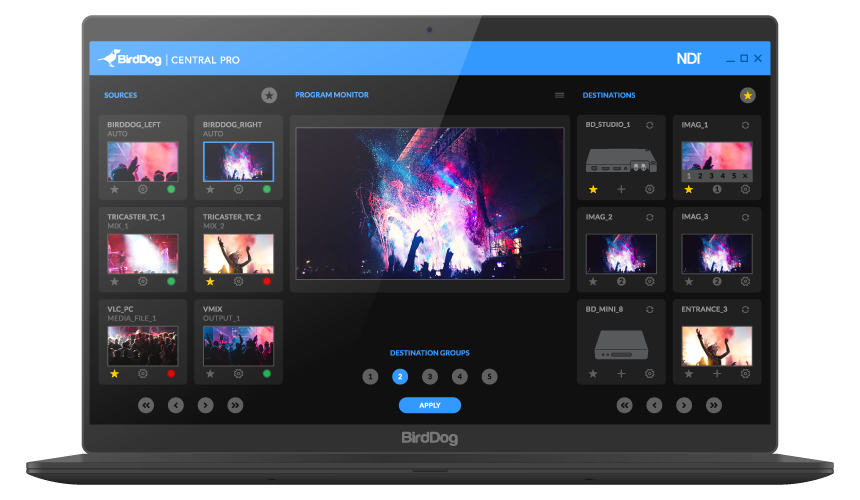
Task: Open Program Monitor hamburger menu
Action: (560, 95)
